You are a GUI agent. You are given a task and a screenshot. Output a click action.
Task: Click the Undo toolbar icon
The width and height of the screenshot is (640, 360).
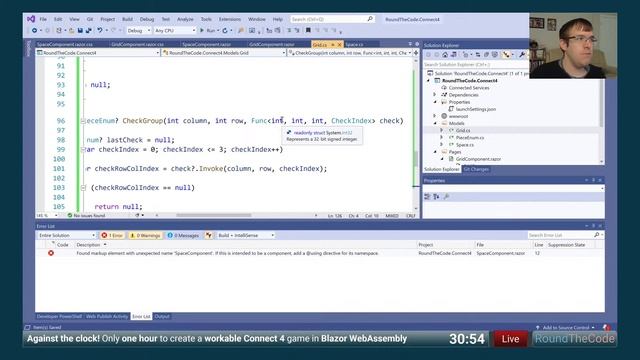[100, 31]
